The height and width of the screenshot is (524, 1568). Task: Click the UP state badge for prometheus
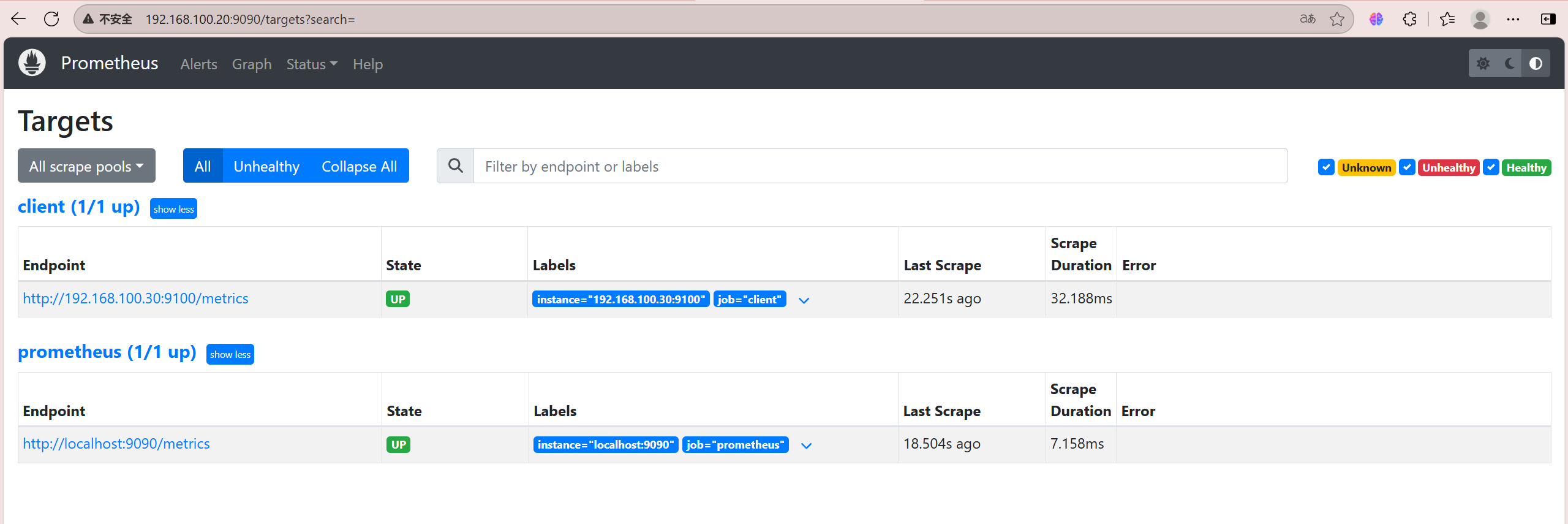[399, 445]
